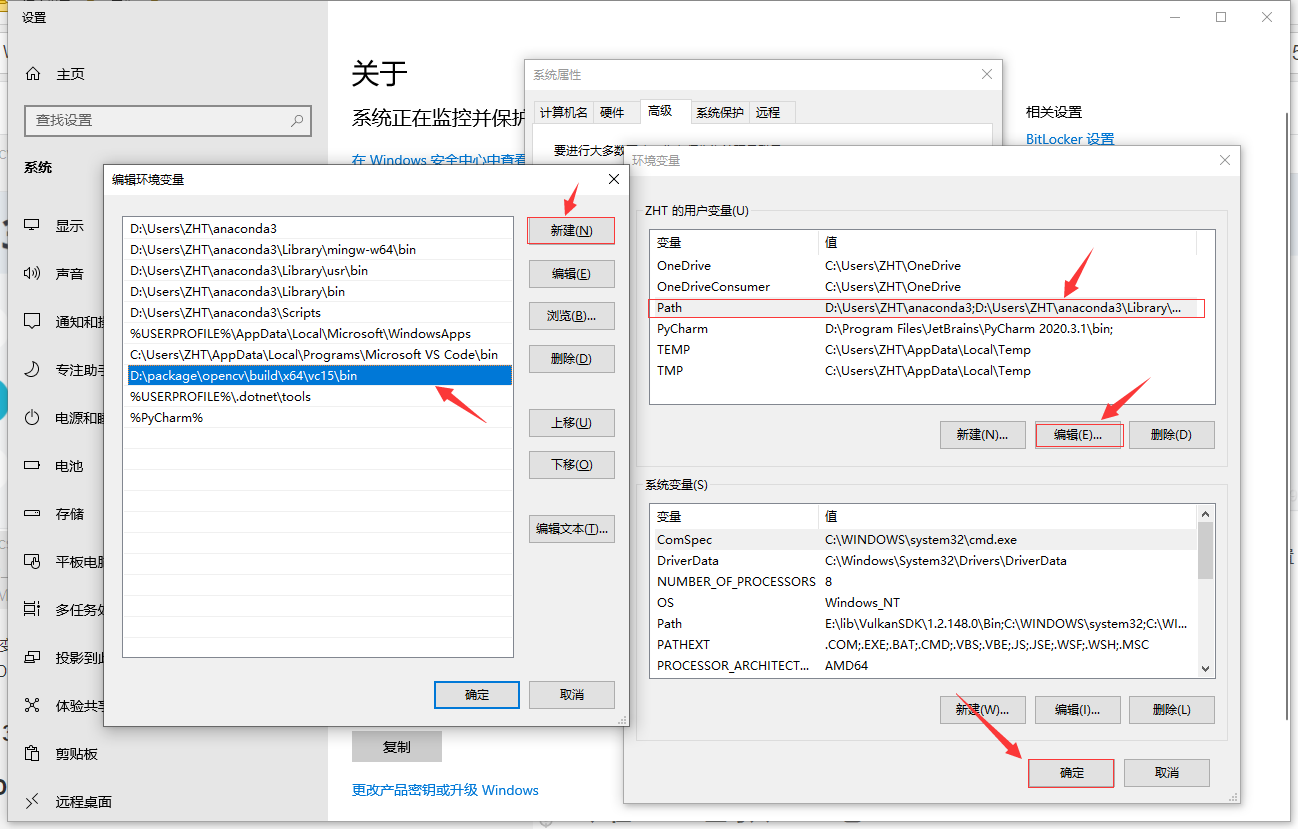Close the 编辑环境变量 dialog
Screen dimensions: 1298x829
point(614,180)
